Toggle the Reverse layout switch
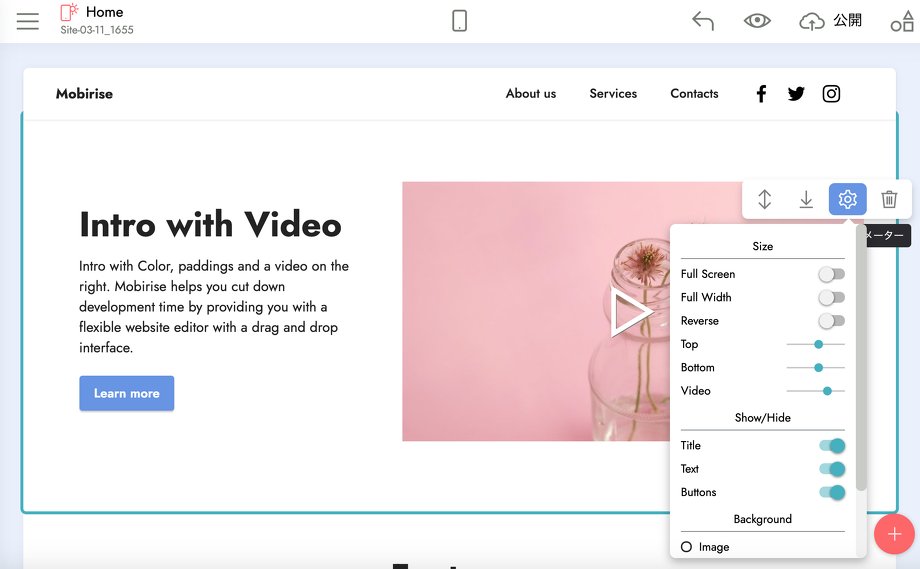The image size is (920, 569). coord(831,321)
